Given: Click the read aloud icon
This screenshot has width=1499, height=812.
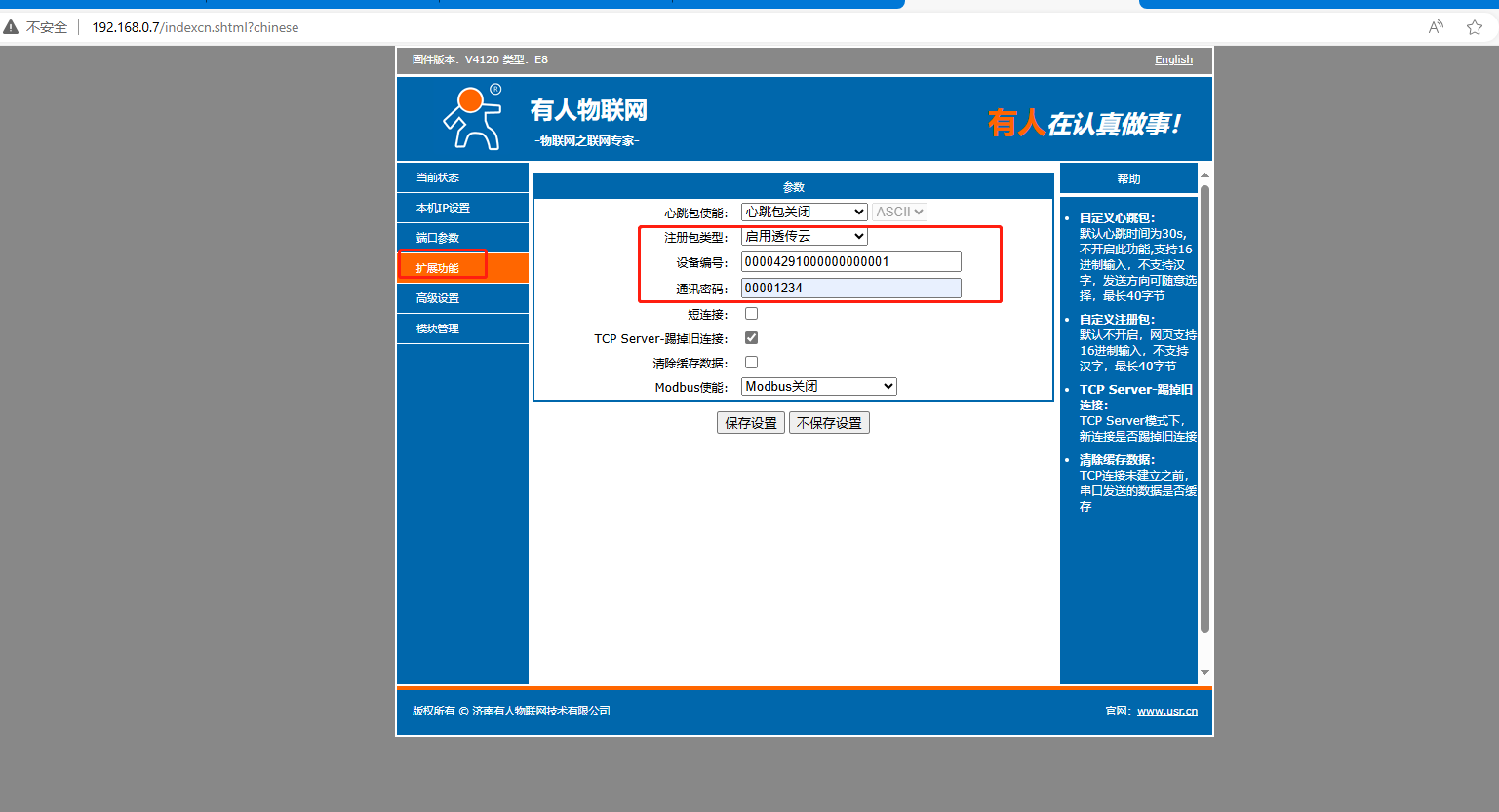Looking at the screenshot, I should pyautogui.click(x=1435, y=27).
